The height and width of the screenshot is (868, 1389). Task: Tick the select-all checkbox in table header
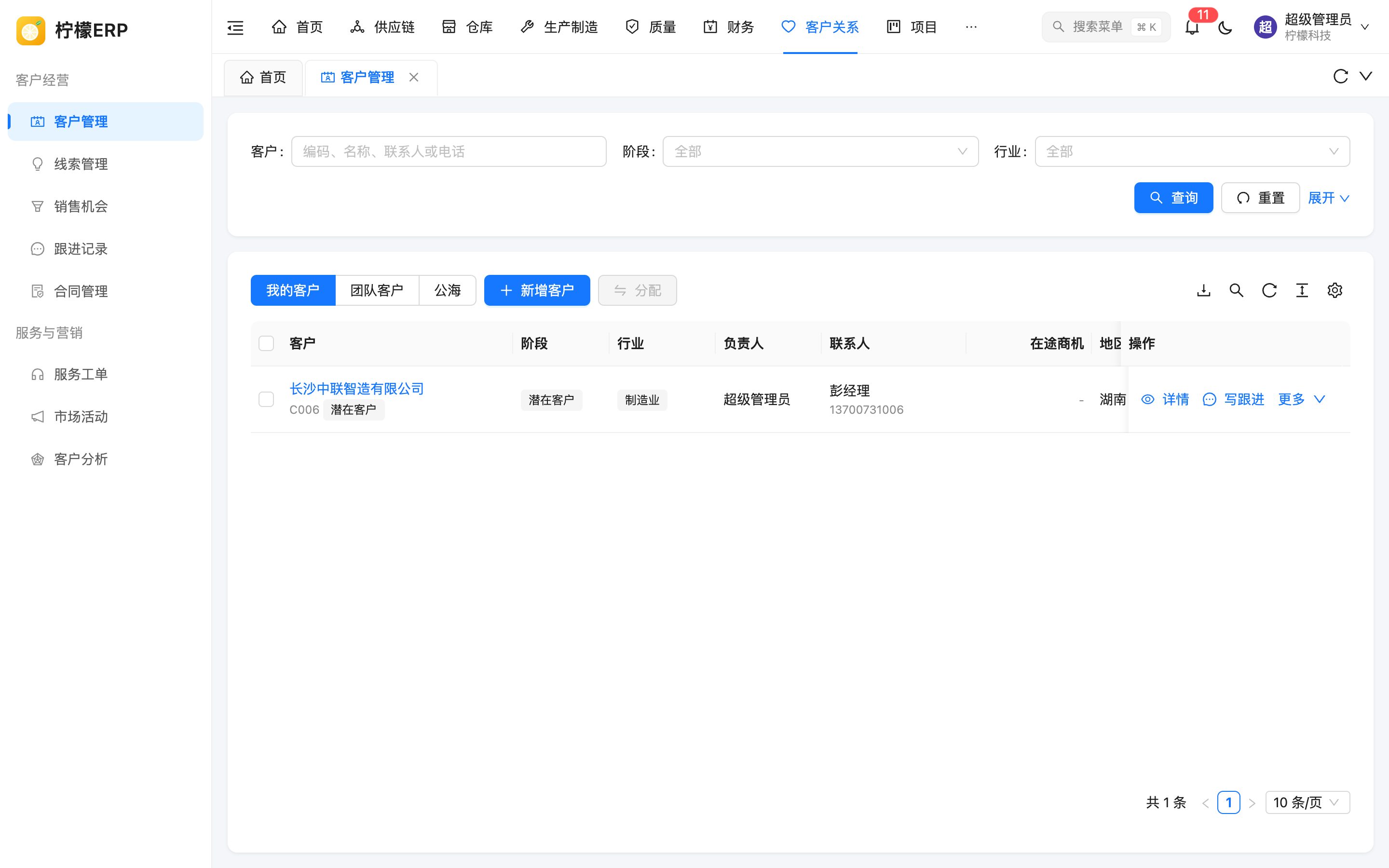pyautogui.click(x=266, y=343)
